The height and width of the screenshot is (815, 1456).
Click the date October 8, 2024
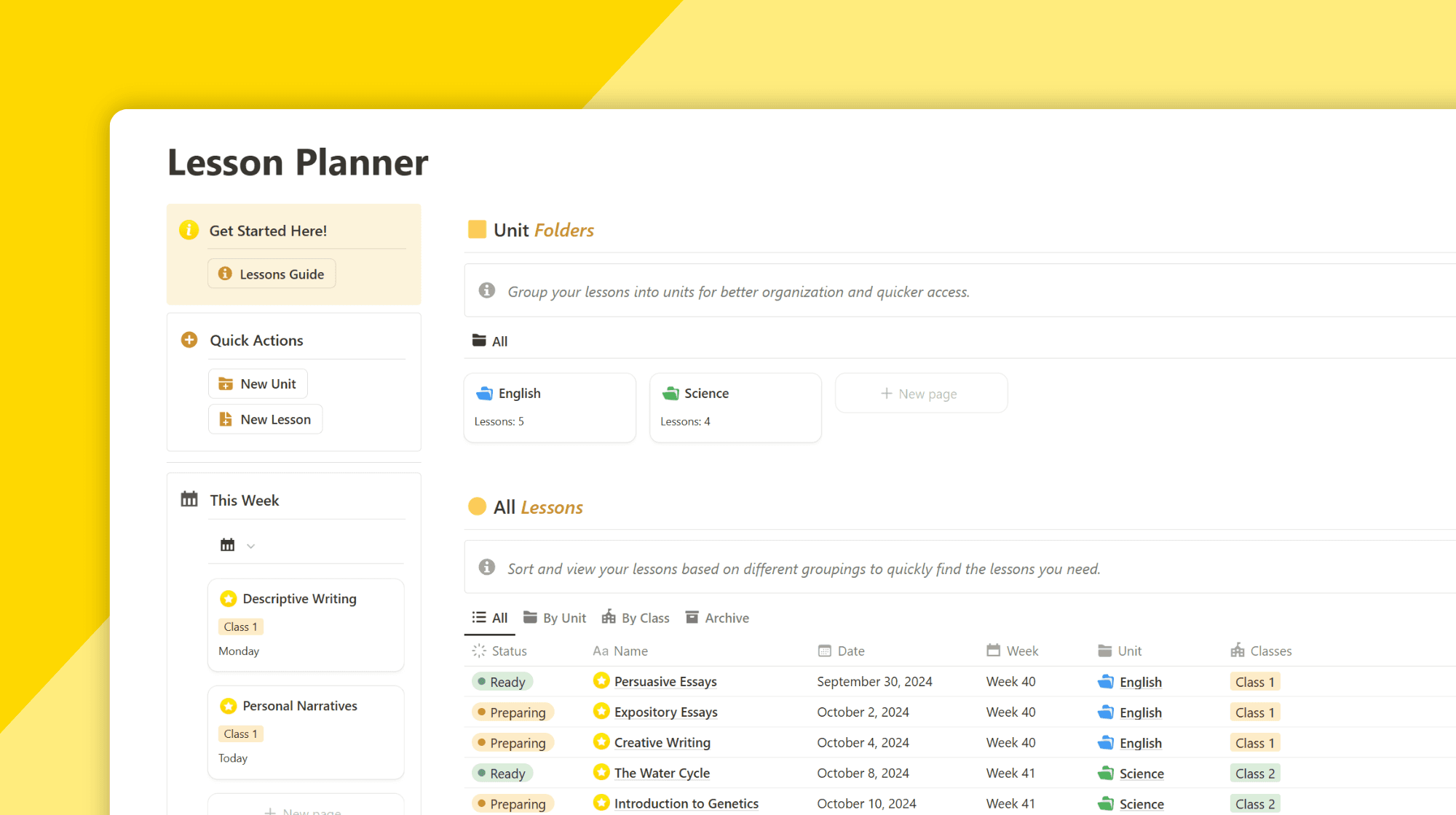point(863,774)
